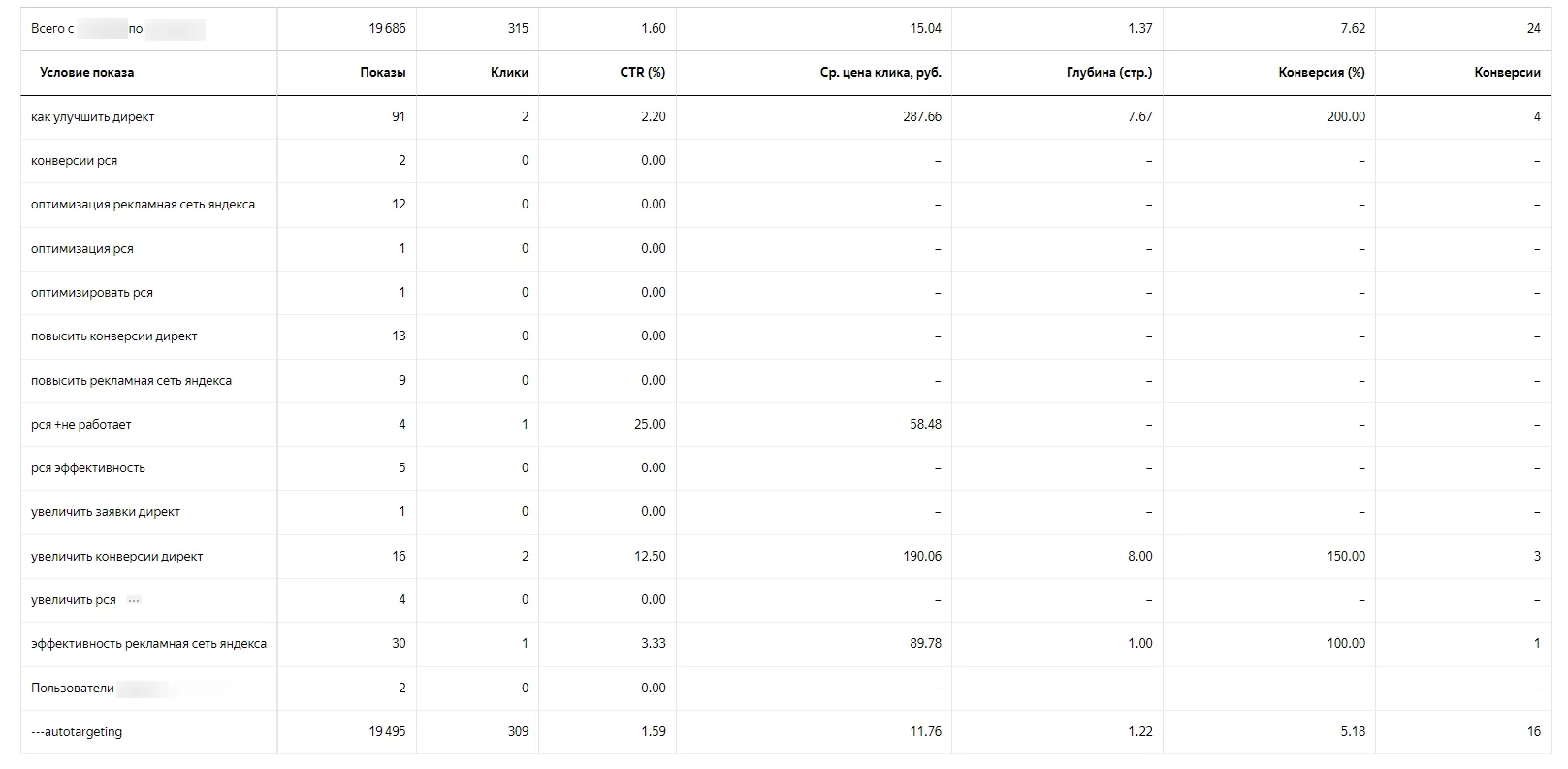The width and height of the screenshot is (1568, 769).
Task: Click the Пользователи row label
Action: [73, 689]
